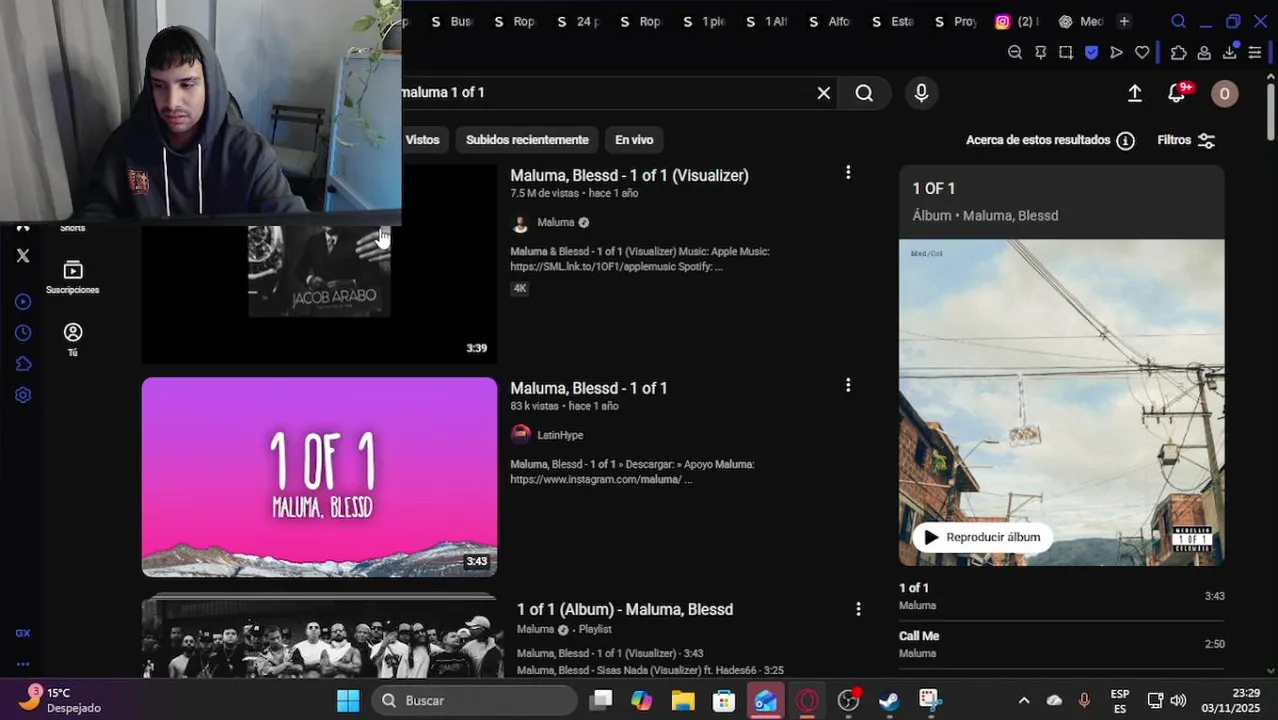The image size is (1278, 720).
Task: Open the Tú section in YouTube sidebar
Action: point(72,339)
